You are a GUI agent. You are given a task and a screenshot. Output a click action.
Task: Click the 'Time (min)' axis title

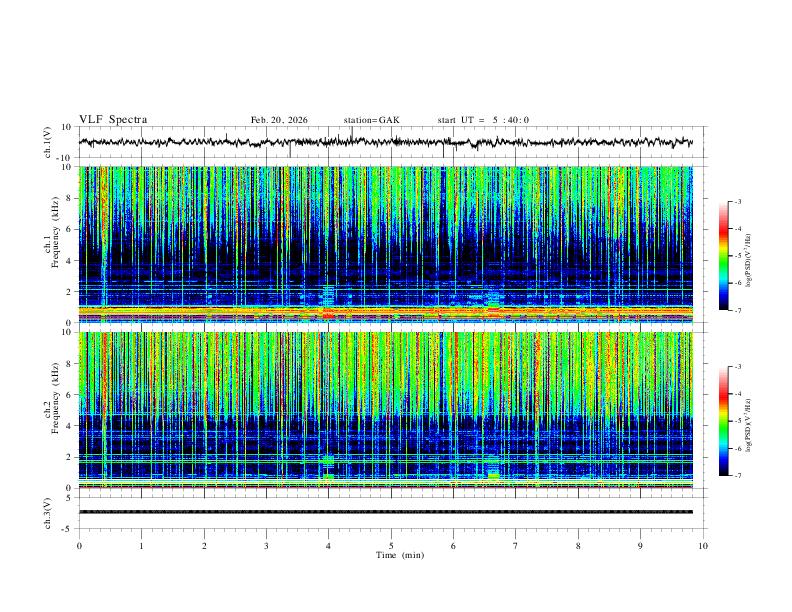[x=400, y=555]
